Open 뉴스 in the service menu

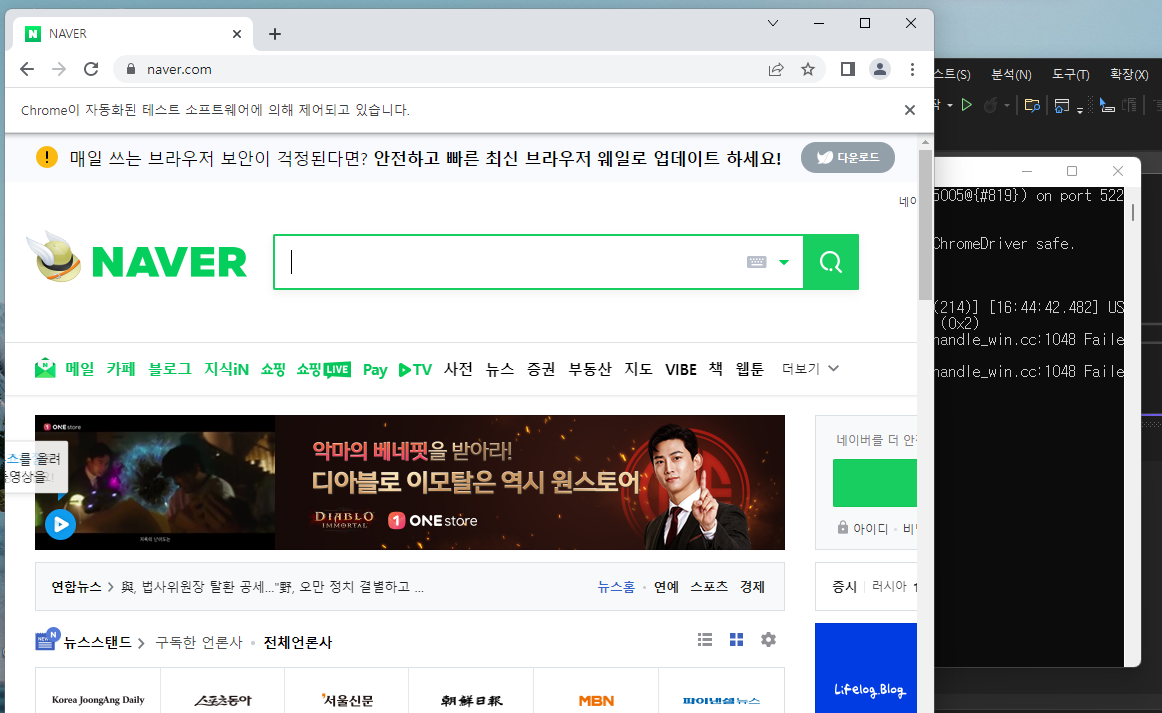(499, 368)
